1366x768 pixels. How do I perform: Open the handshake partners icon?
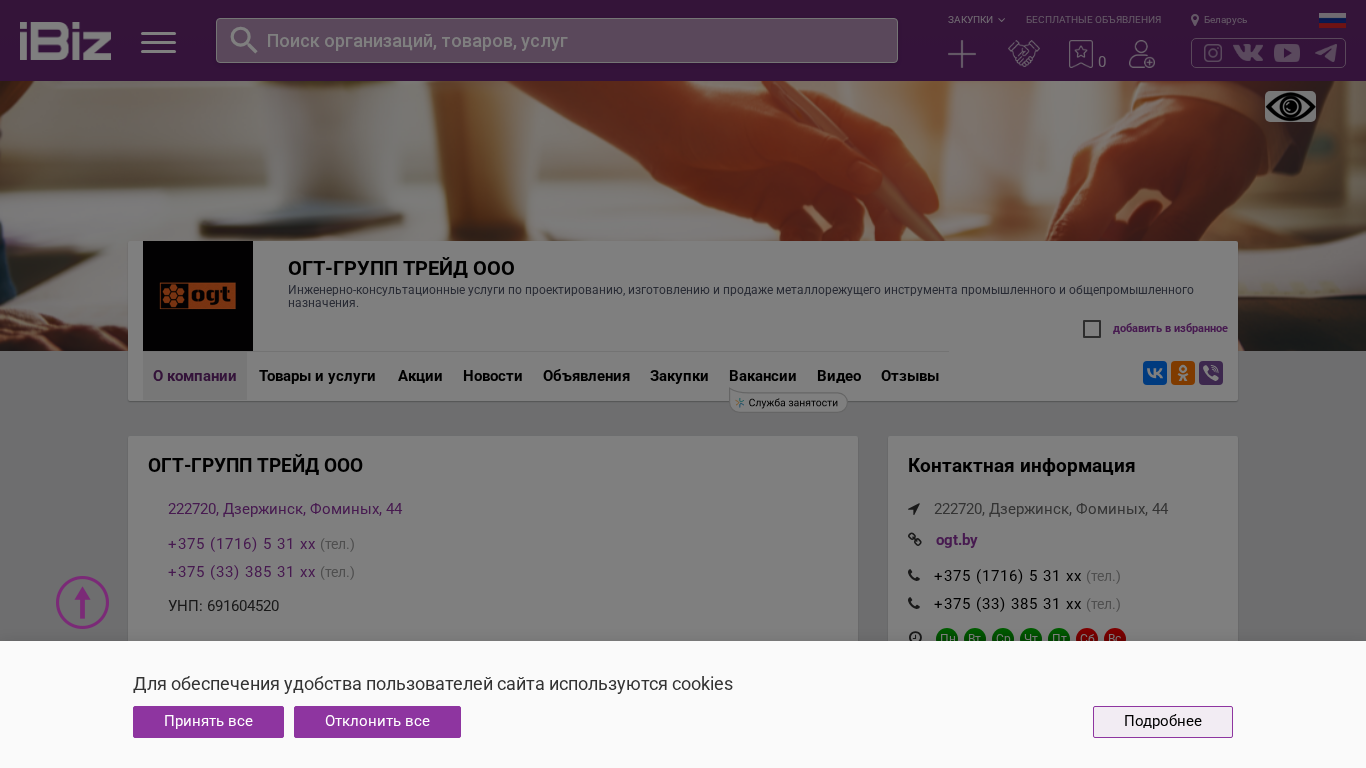pos(1024,54)
